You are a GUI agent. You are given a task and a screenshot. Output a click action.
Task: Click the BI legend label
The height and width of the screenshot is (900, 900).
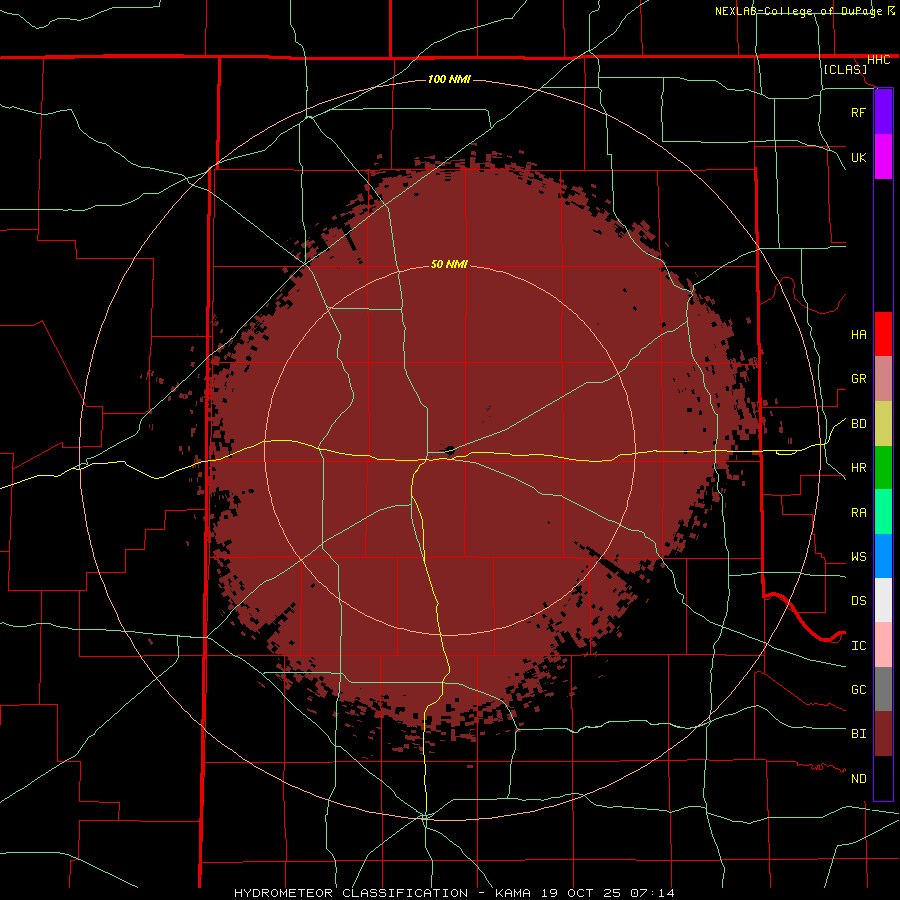tap(858, 734)
